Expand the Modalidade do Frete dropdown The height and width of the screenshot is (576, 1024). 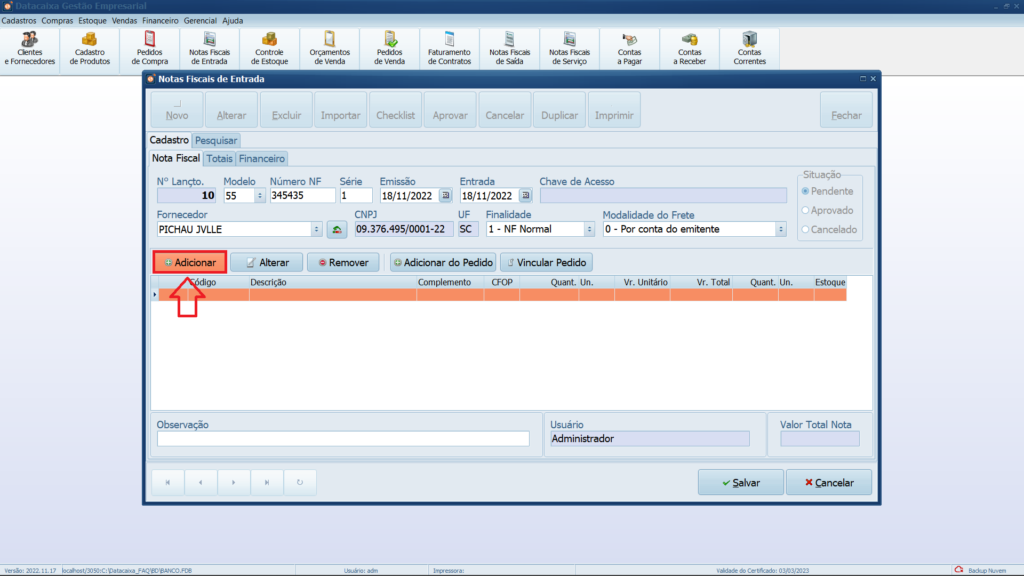[x=781, y=229]
